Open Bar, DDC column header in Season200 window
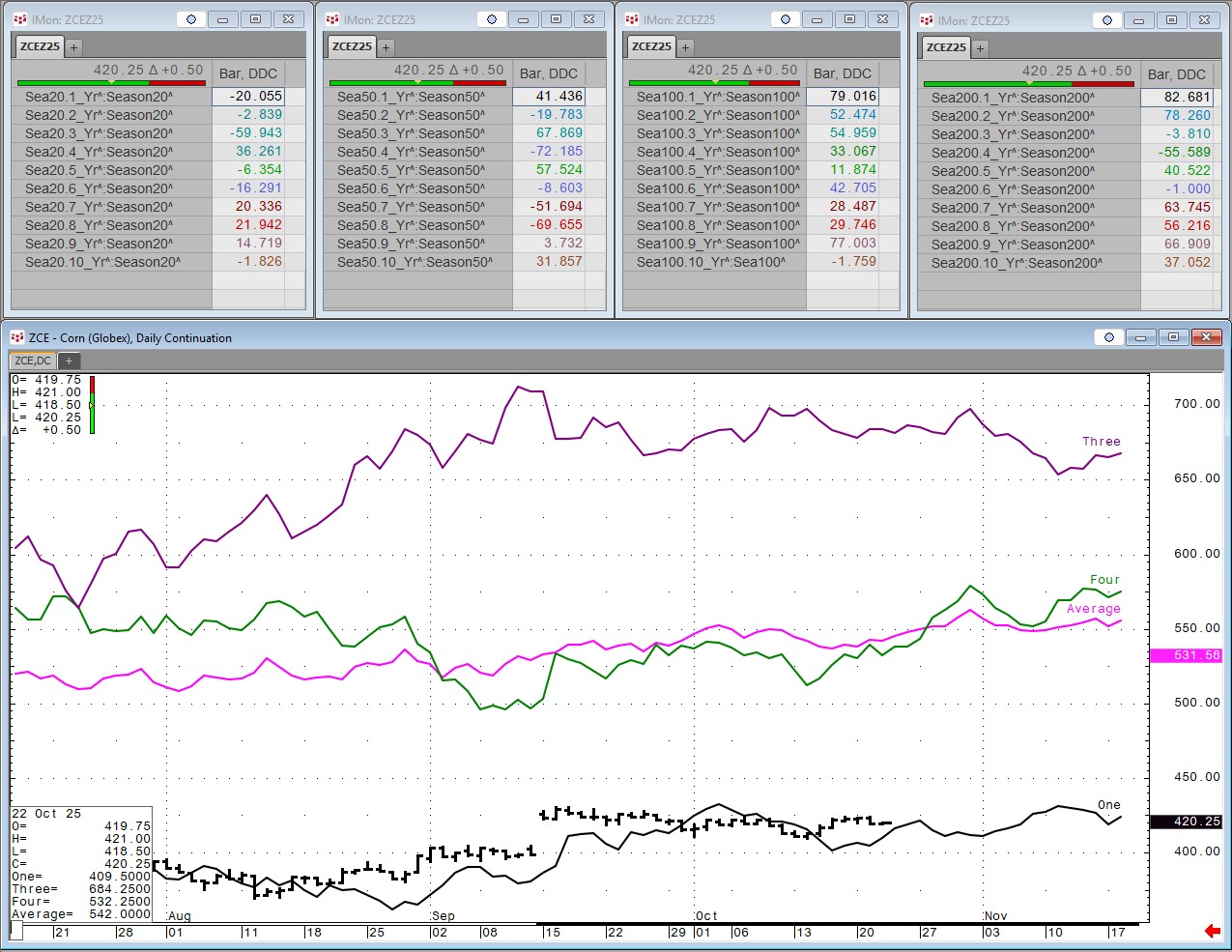Viewport: 1232px width, 952px height. (x=1176, y=74)
